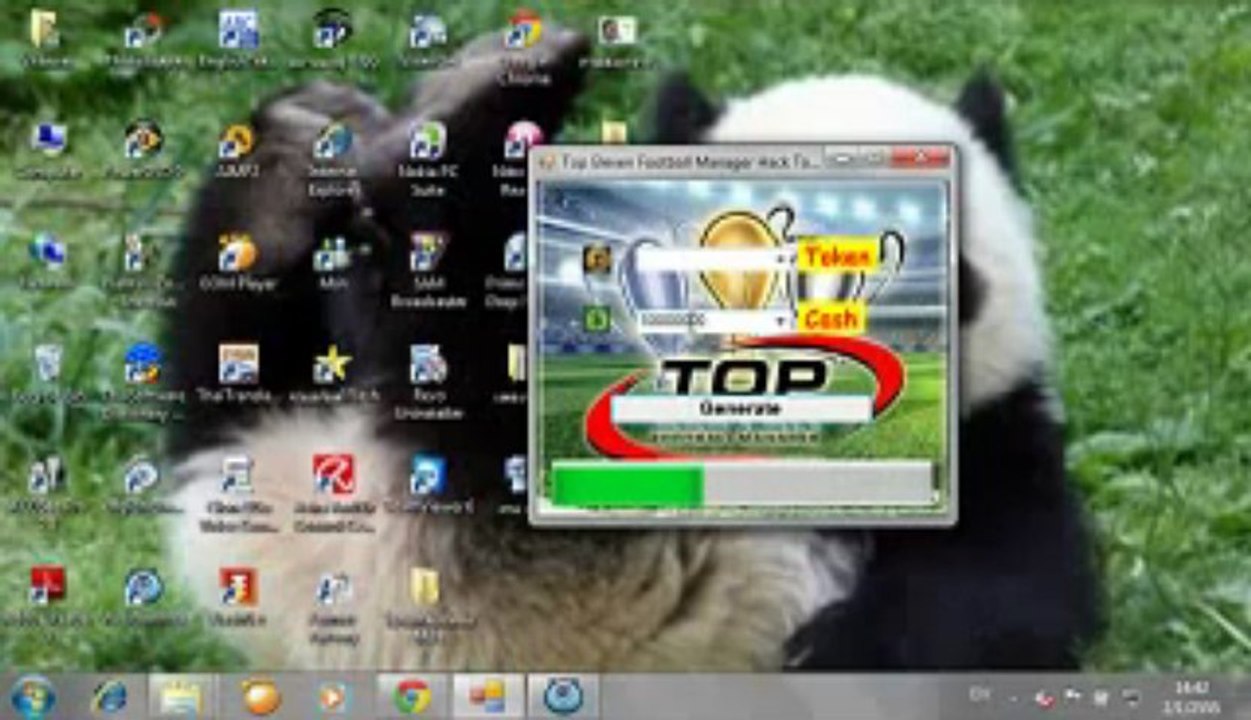
Task: Open the Windows Start menu
Action: click(x=34, y=696)
